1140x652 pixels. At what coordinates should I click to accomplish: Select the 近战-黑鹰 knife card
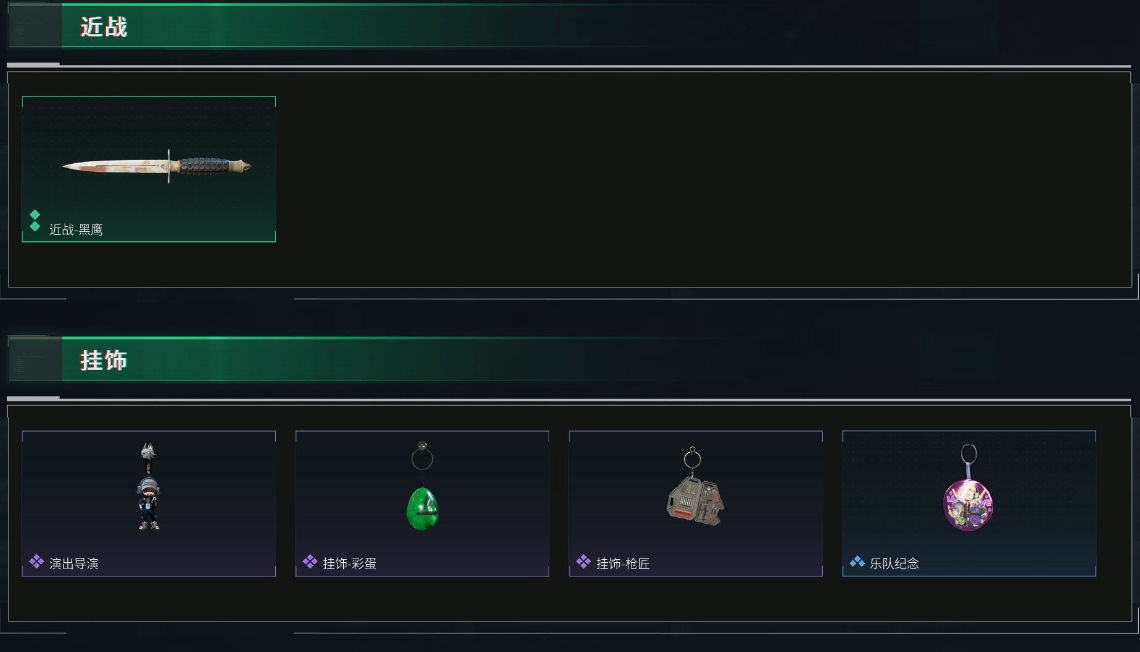tap(149, 169)
